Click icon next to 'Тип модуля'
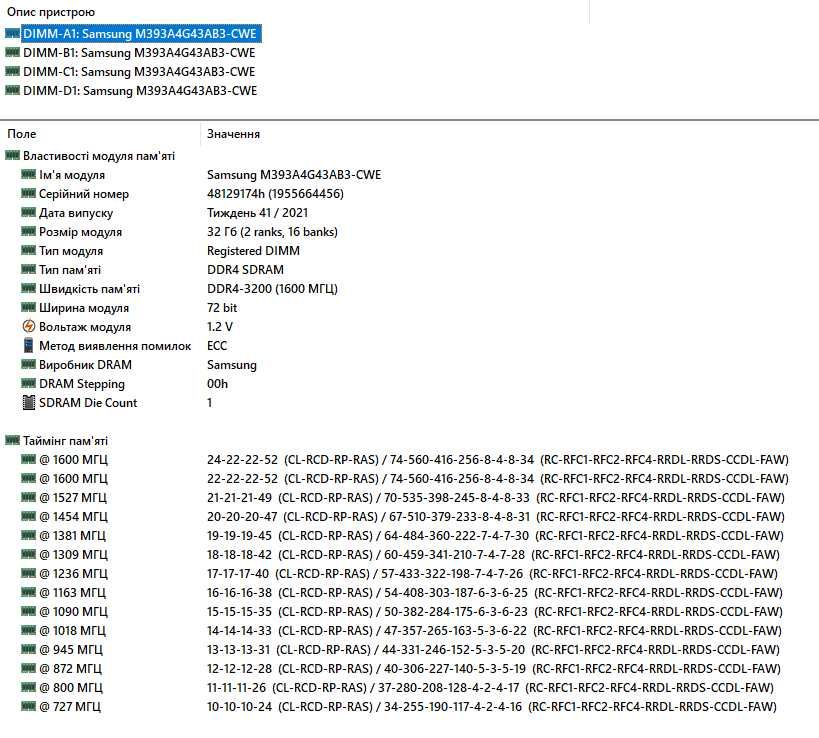The image size is (819, 738). point(28,250)
